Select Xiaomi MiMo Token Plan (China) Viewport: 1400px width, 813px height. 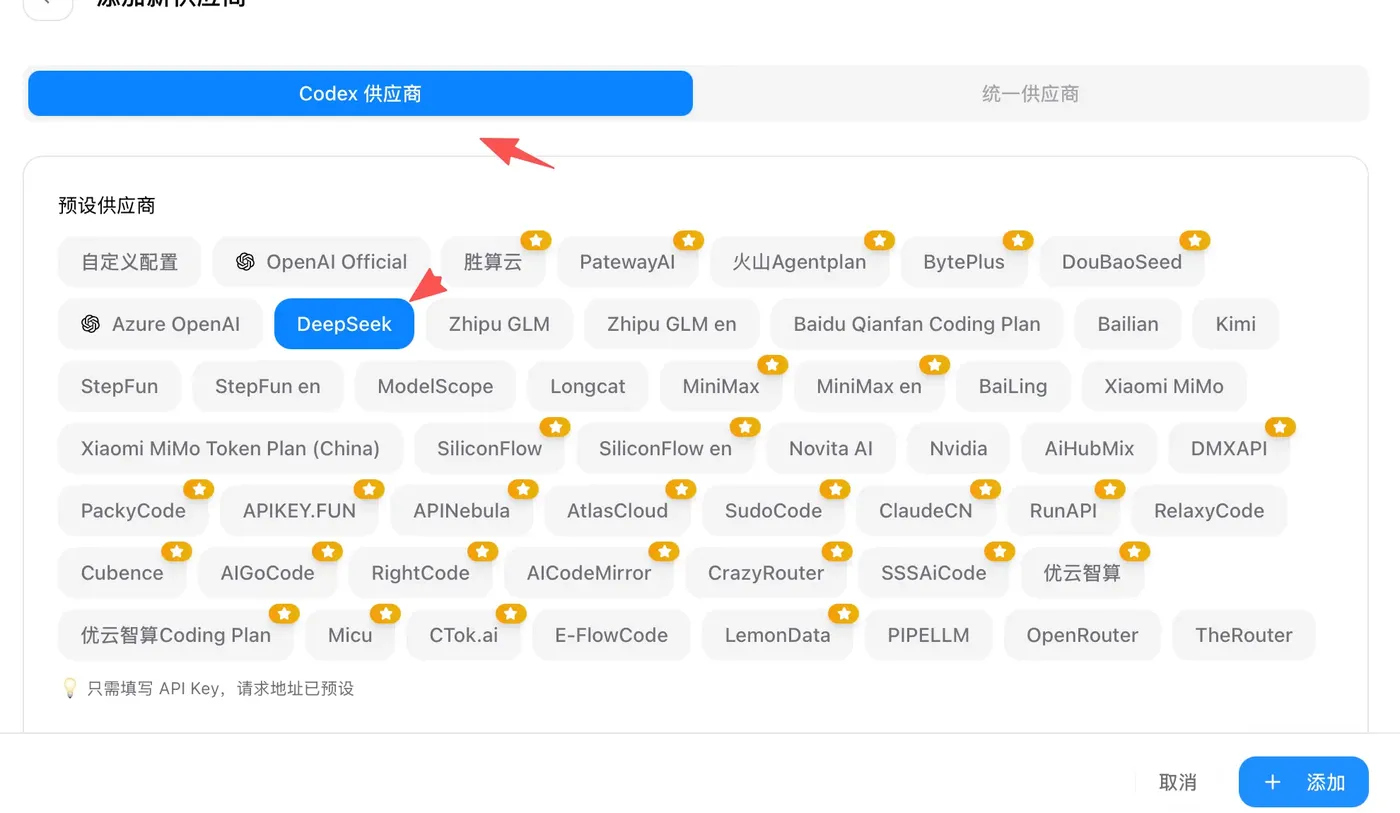tap(231, 448)
